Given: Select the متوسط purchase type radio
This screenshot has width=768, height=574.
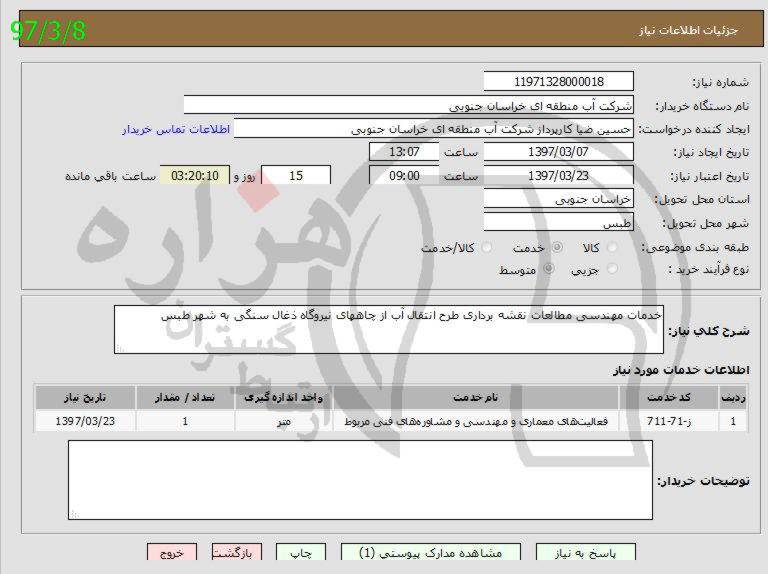Looking at the screenshot, I should click(x=549, y=269).
